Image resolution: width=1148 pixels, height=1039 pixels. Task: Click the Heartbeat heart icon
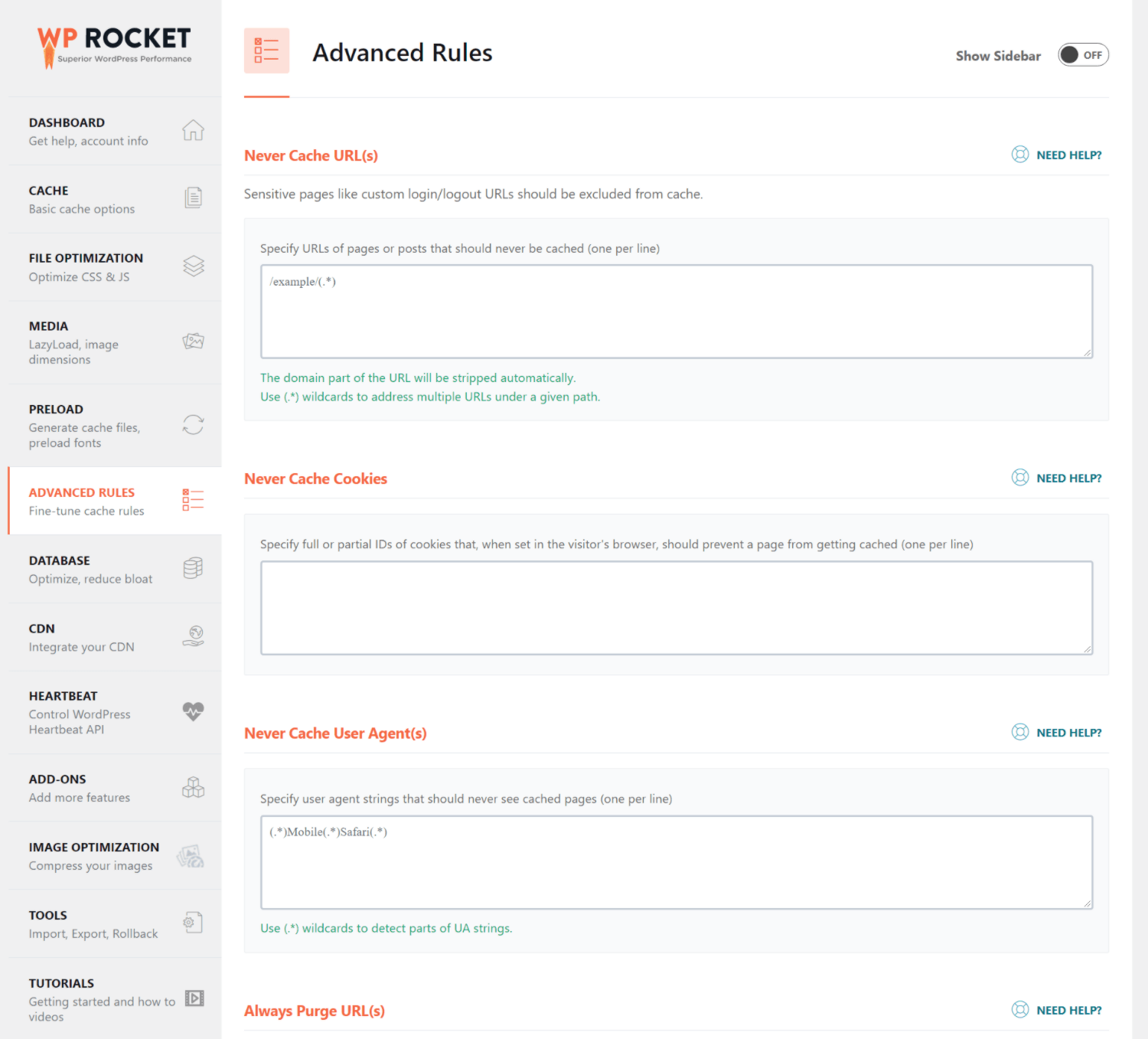pyautogui.click(x=194, y=711)
